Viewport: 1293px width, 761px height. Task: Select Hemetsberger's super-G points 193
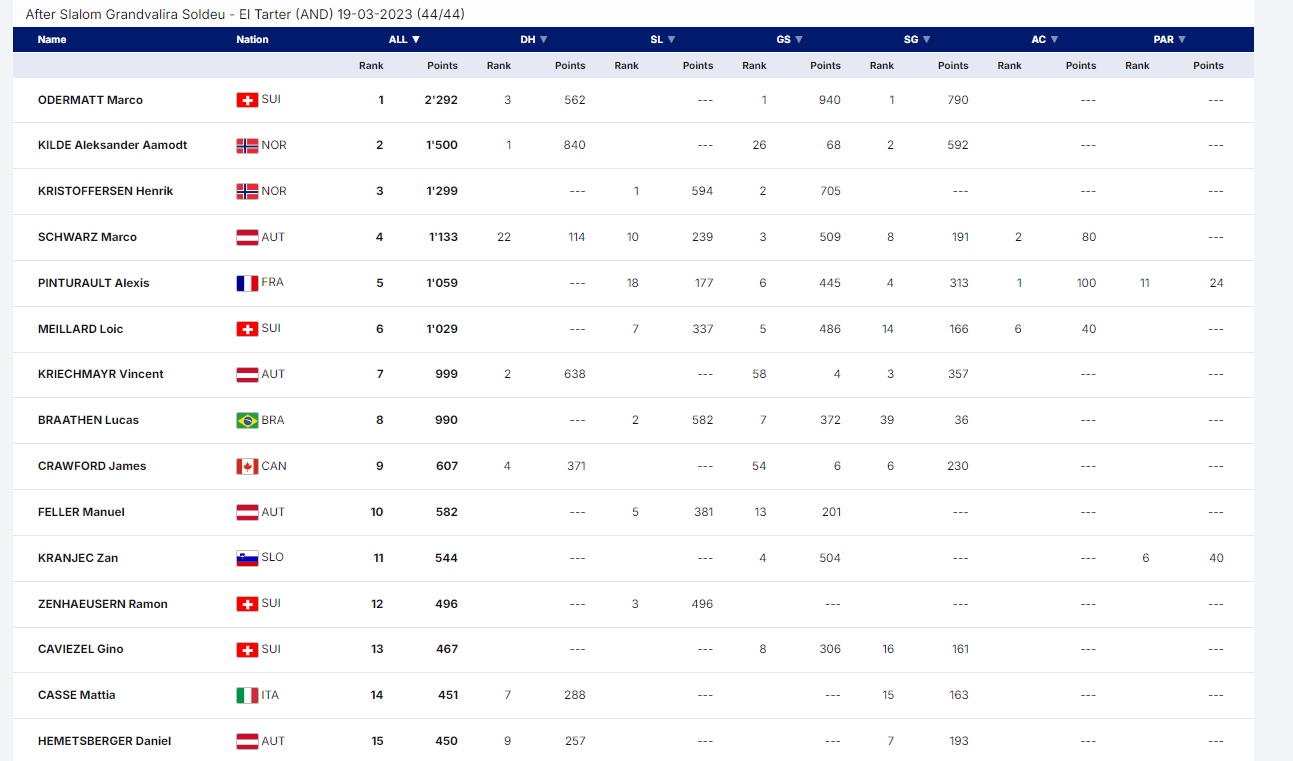[x=959, y=741]
